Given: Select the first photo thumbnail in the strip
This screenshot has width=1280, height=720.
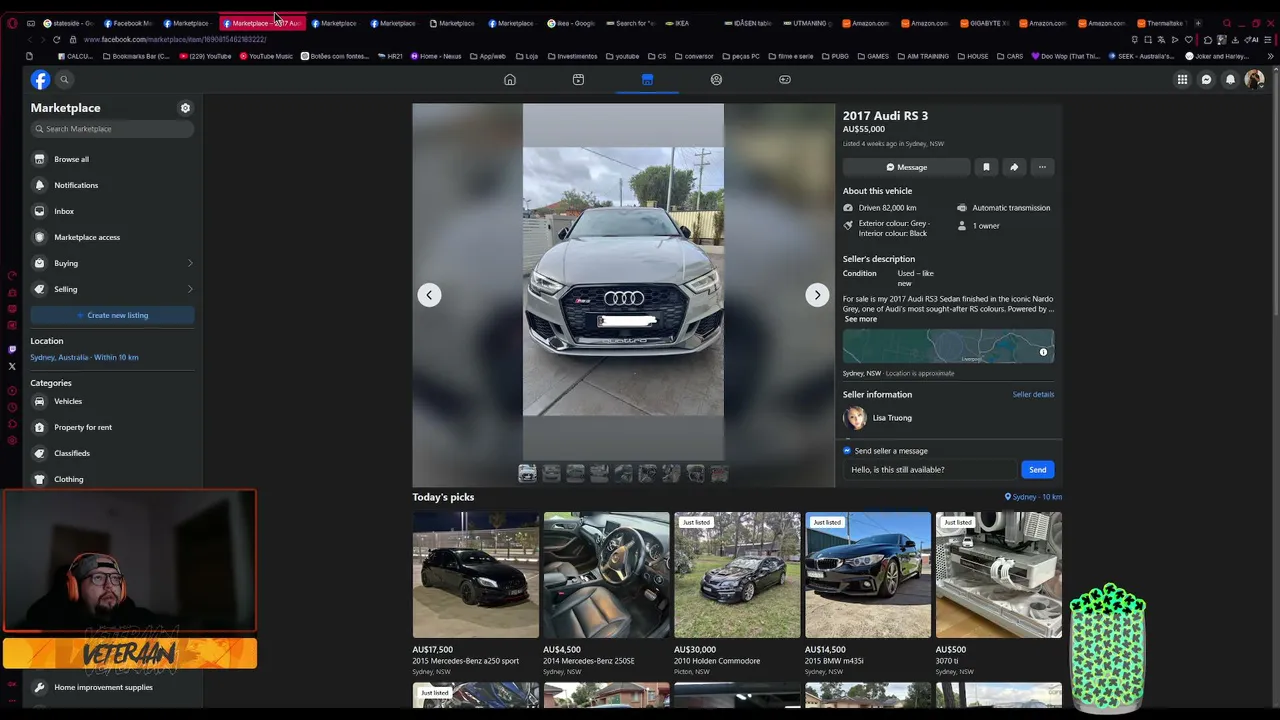Looking at the screenshot, I should 527,474.
